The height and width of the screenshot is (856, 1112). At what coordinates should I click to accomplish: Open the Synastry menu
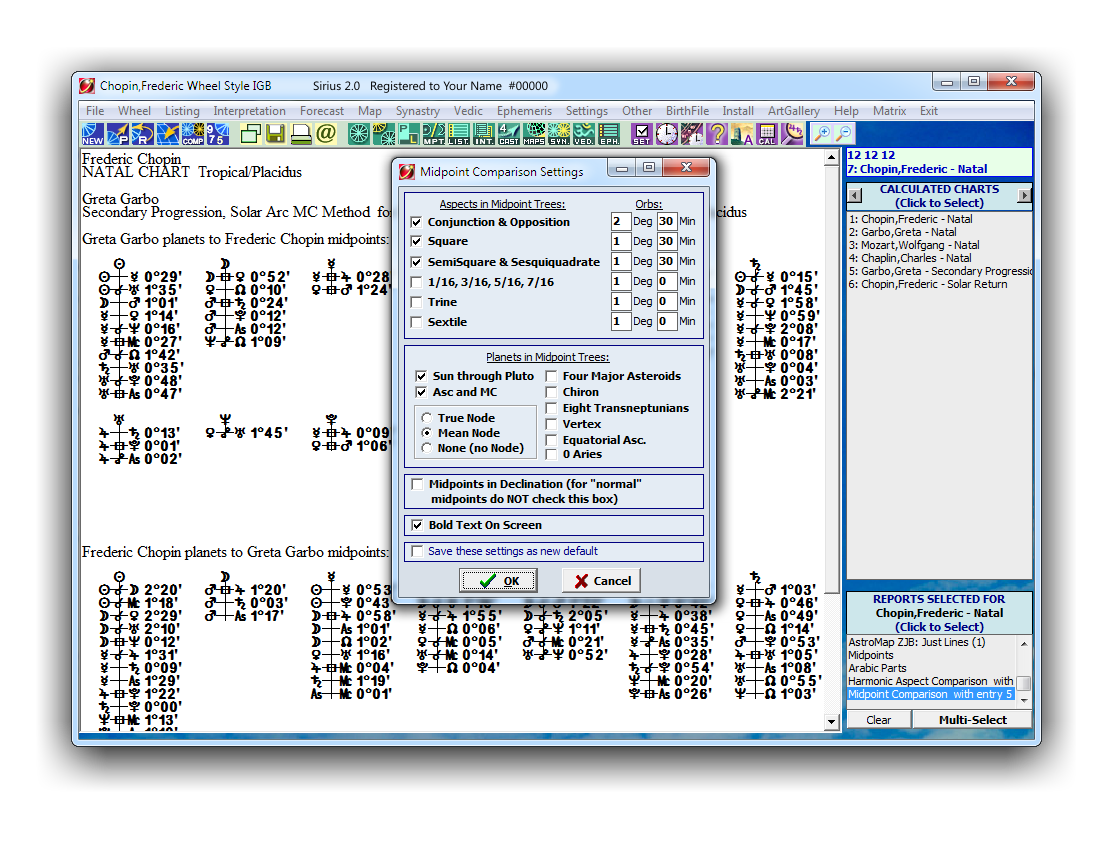click(x=418, y=111)
